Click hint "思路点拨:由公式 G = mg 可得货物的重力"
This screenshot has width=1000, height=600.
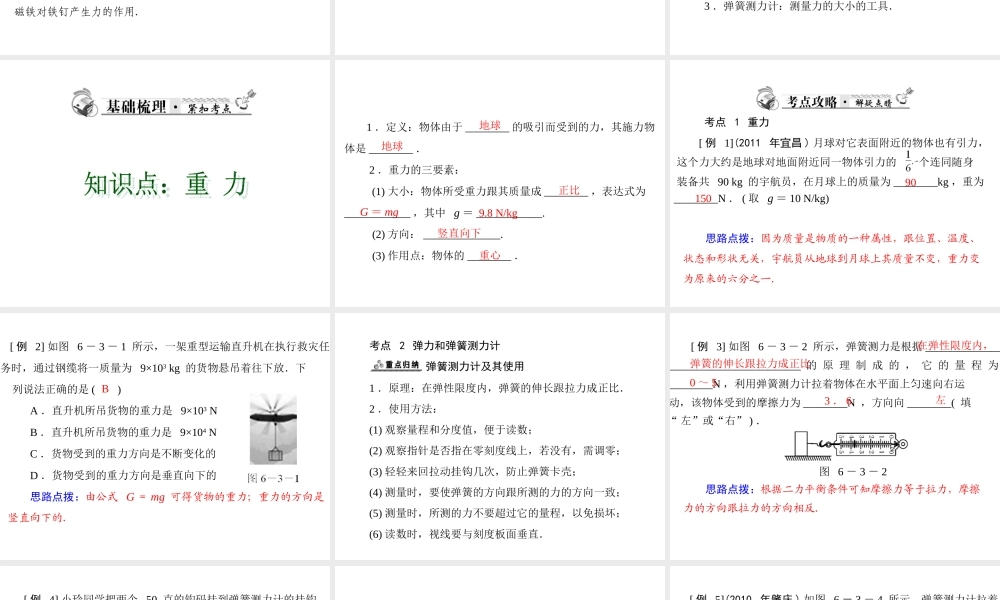(177, 496)
